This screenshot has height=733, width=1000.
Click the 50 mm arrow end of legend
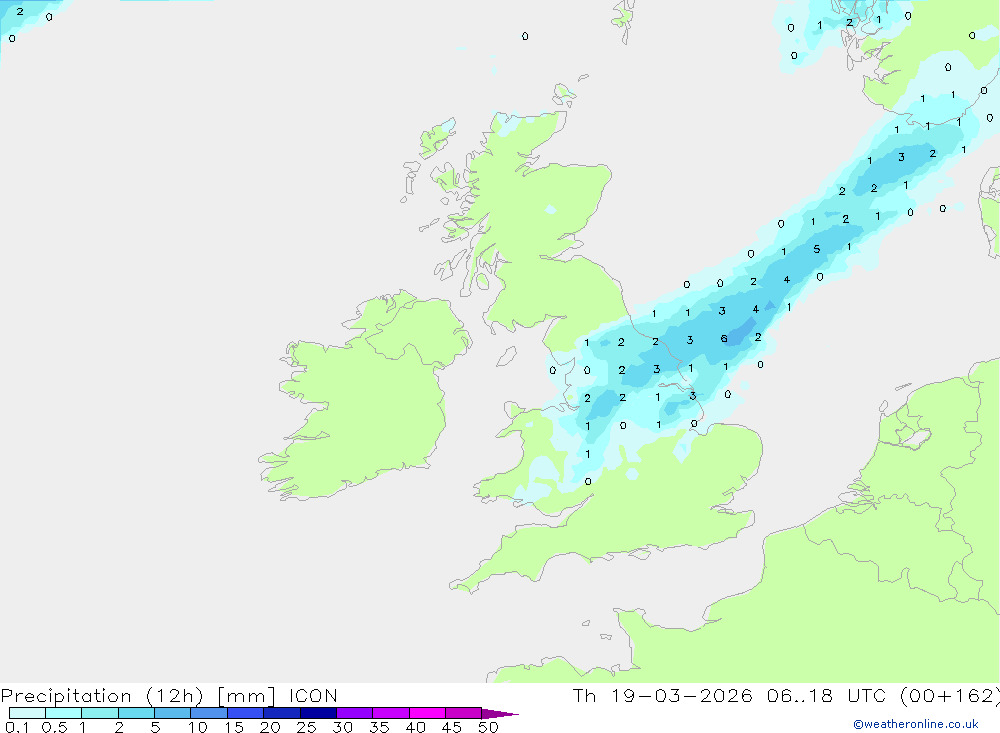coord(499,713)
